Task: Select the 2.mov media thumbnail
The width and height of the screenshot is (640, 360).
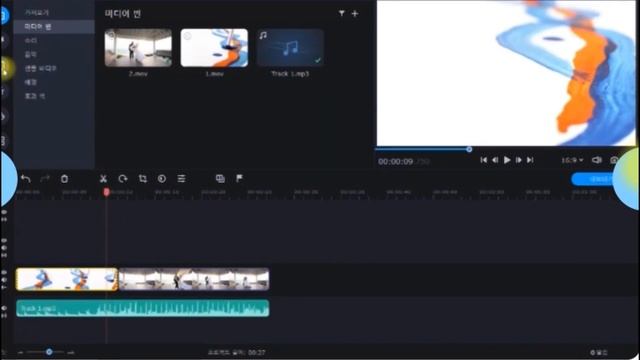Action: point(138,47)
